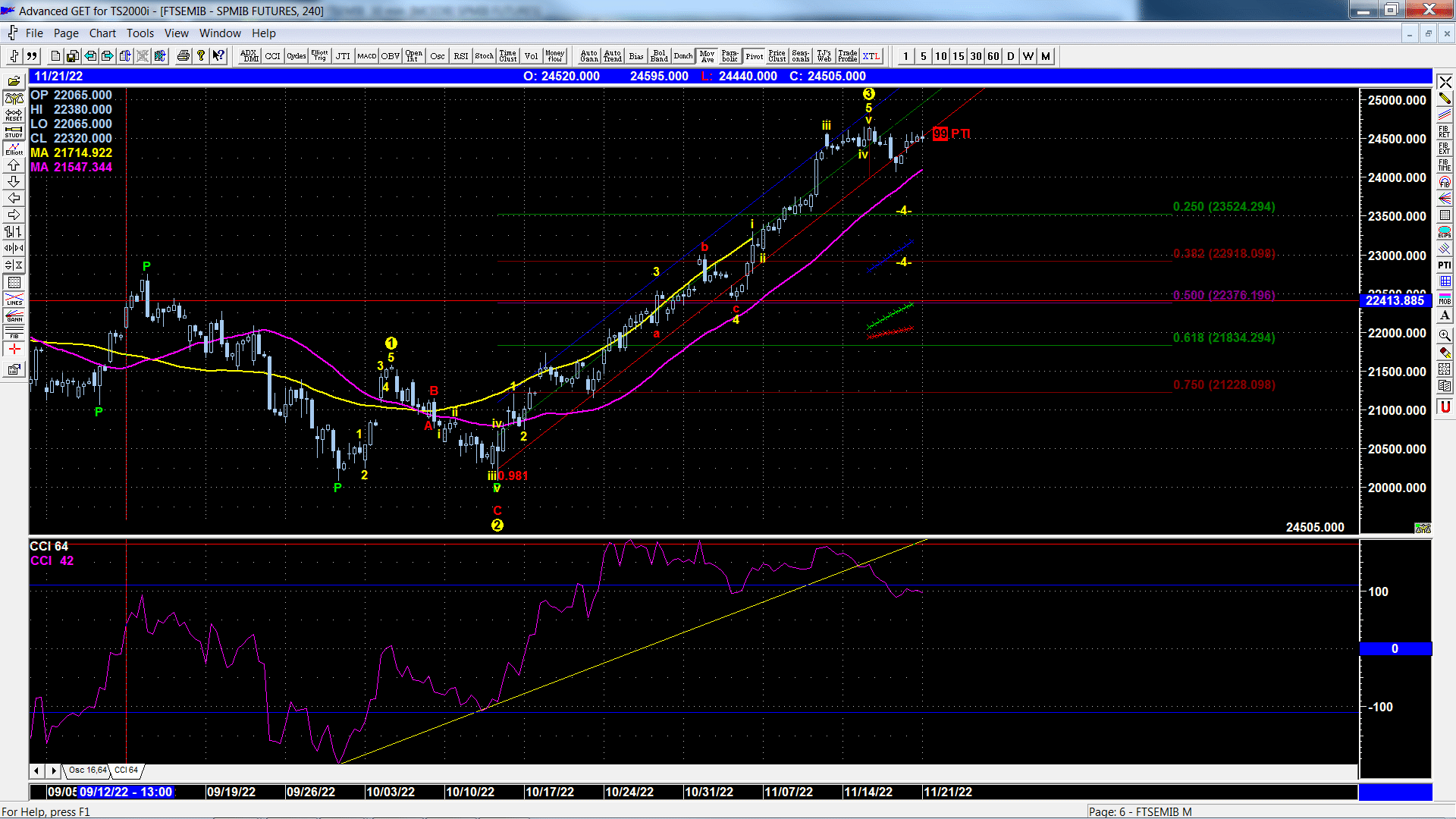Click the blue box at the right end of the date axis
1456x819 pixels.
1395,792
